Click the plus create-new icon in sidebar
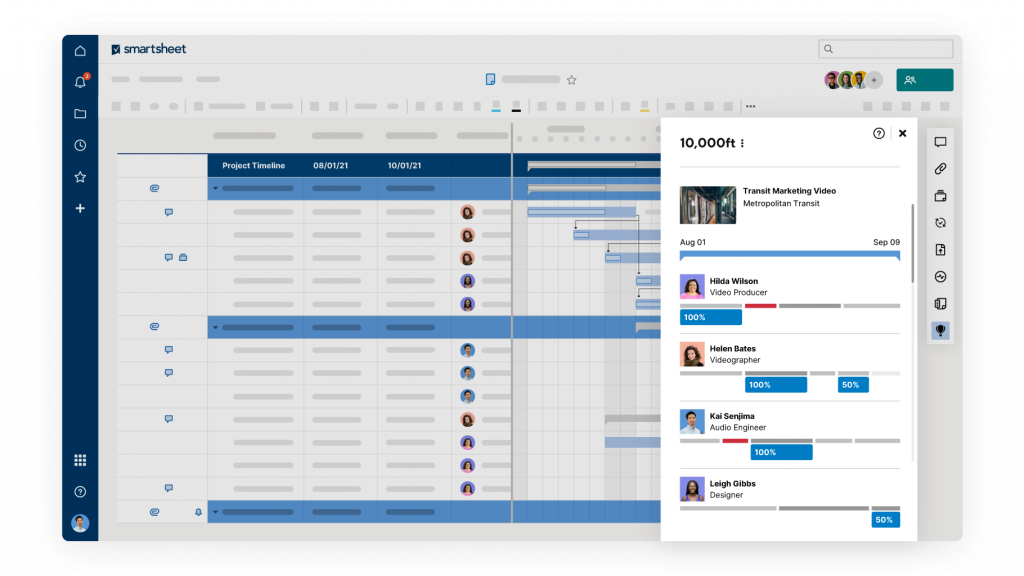This screenshot has height=576, width=1024. click(x=80, y=208)
